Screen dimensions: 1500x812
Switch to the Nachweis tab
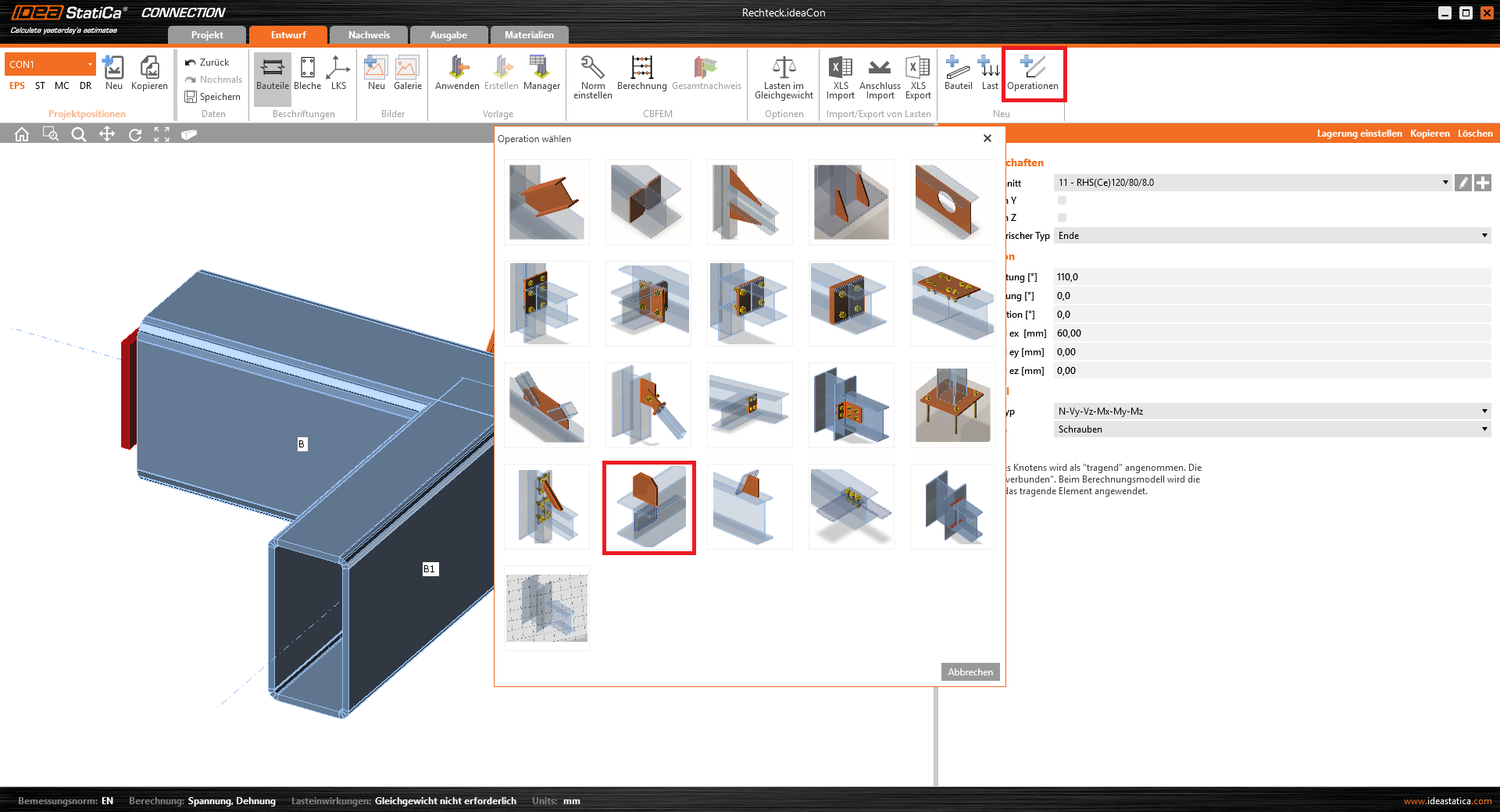click(369, 35)
